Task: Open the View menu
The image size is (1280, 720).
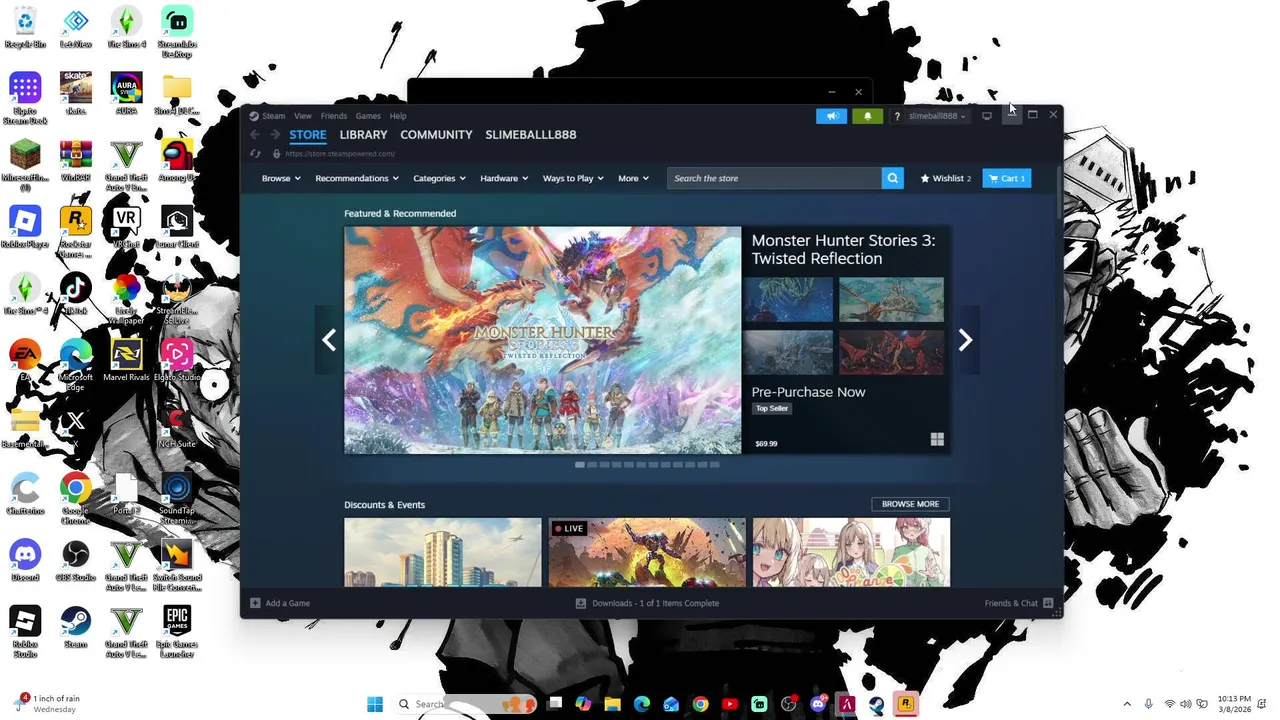Action: click(302, 116)
